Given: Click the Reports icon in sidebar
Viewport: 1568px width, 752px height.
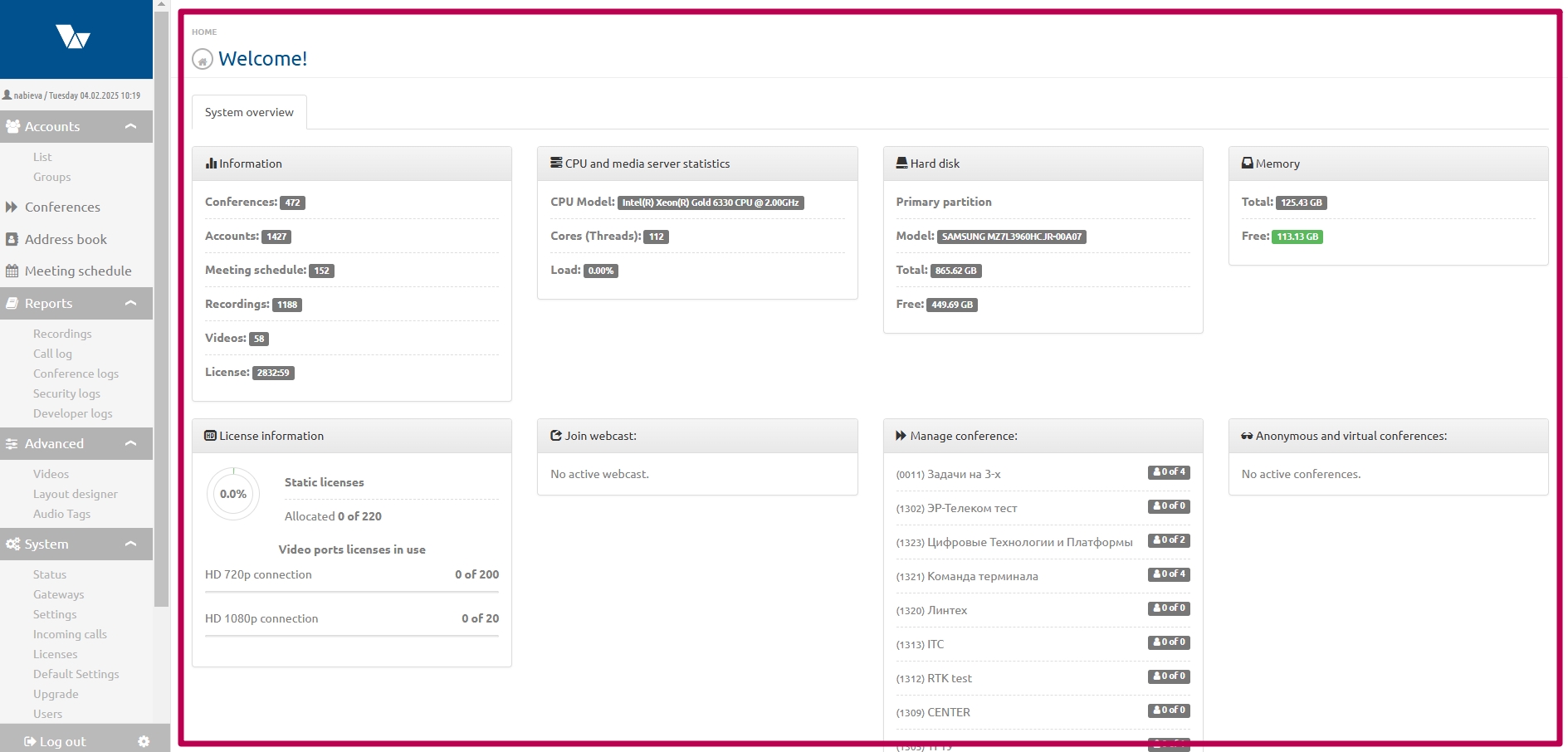Looking at the screenshot, I should click(12, 303).
